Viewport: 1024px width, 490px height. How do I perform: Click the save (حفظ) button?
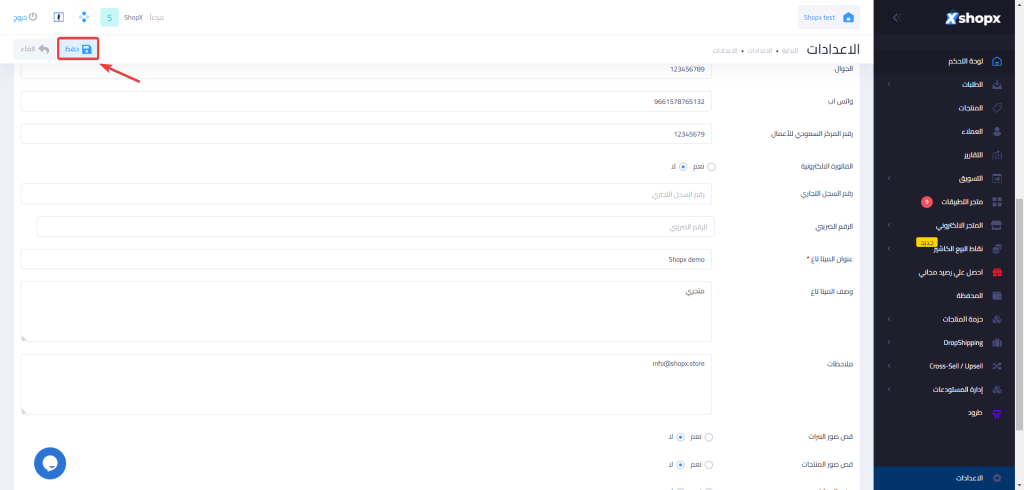[x=78, y=48]
